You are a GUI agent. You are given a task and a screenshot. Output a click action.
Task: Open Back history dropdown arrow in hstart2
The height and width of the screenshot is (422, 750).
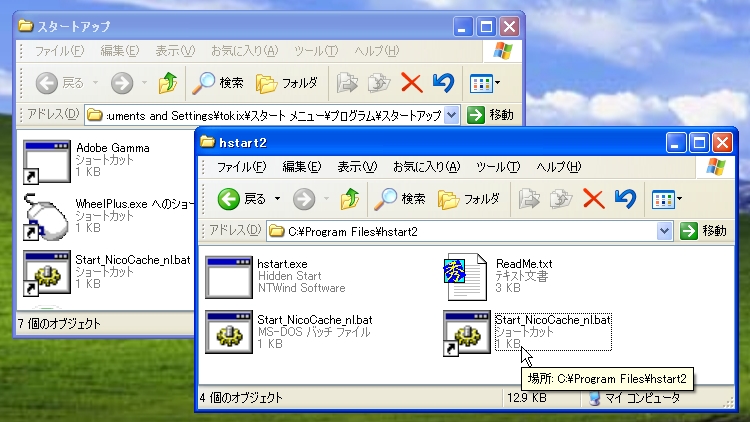point(277,199)
